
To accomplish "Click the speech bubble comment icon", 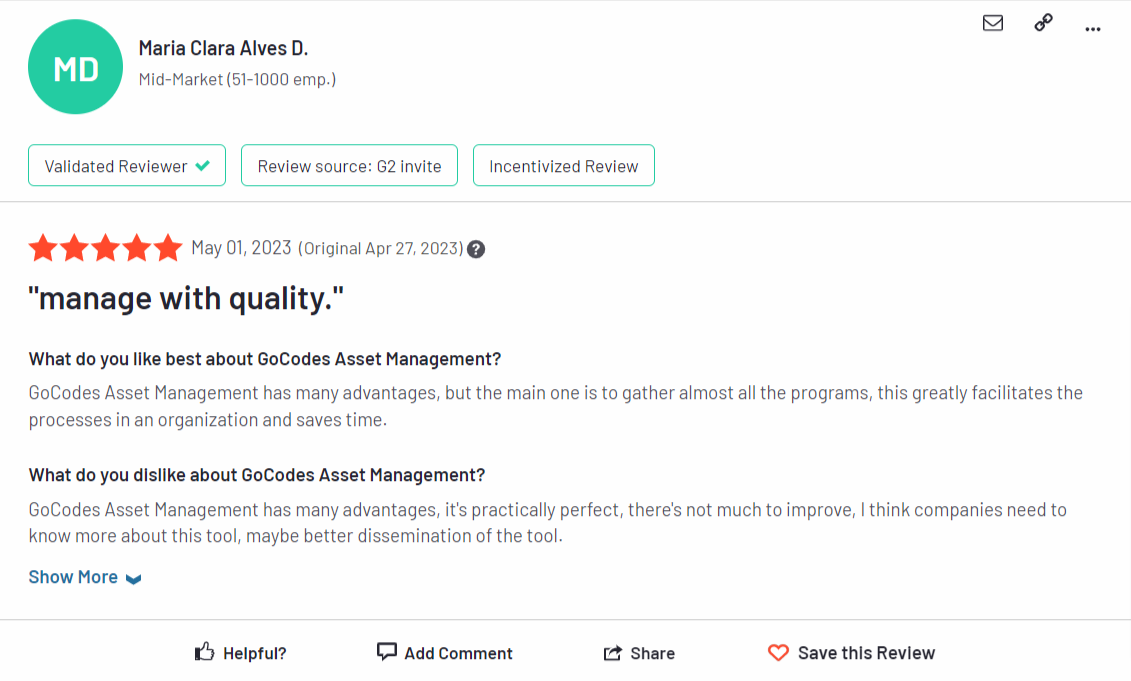I will click(387, 652).
